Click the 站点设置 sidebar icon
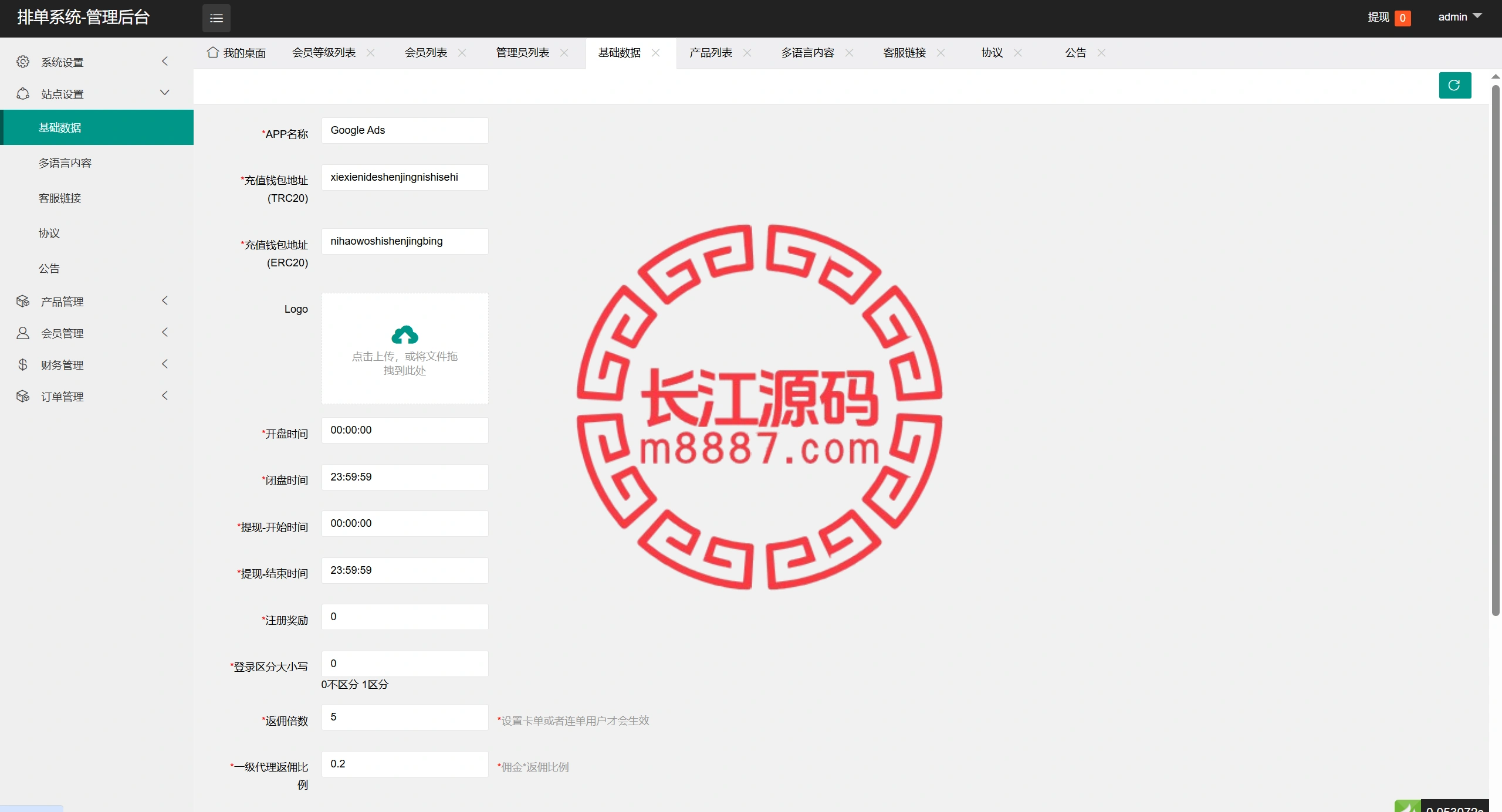This screenshot has width=1502, height=812. click(x=23, y=94)
